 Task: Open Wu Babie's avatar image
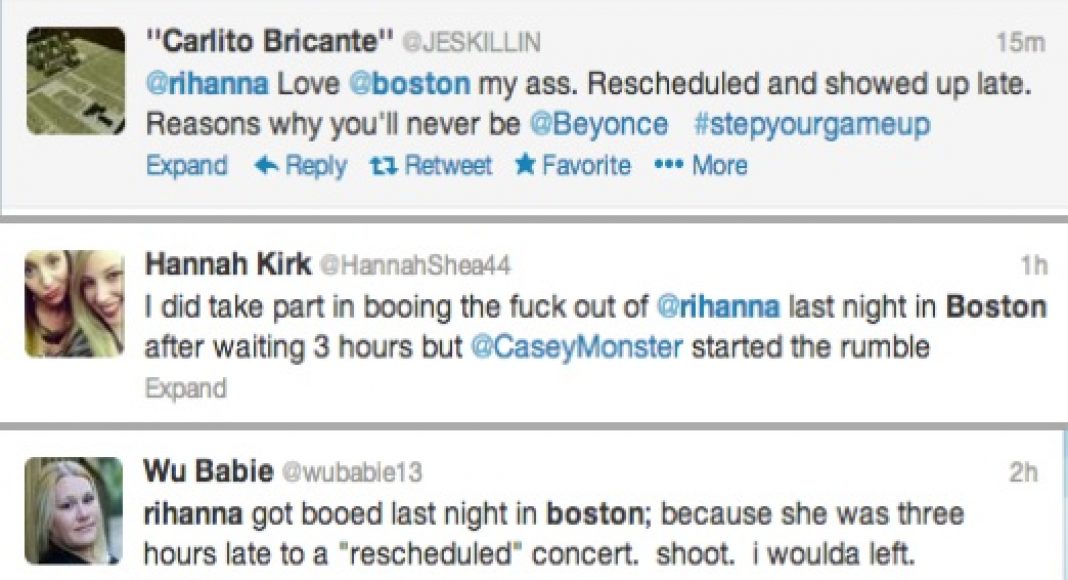[74, 510]
